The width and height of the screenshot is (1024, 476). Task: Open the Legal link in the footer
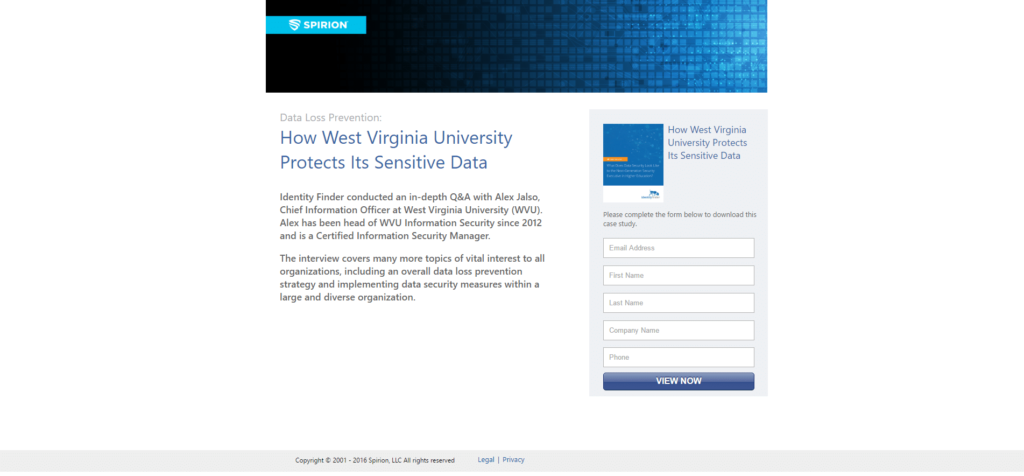[486, 460]
